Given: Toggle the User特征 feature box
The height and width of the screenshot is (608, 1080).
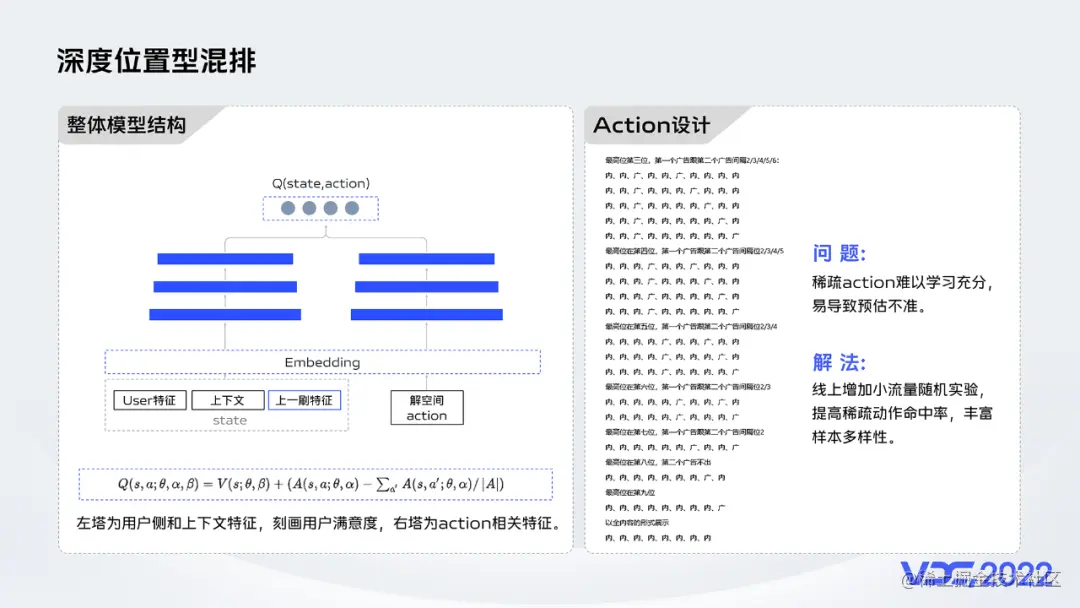Looking at the screenshot, I should (x=149, y=399).
